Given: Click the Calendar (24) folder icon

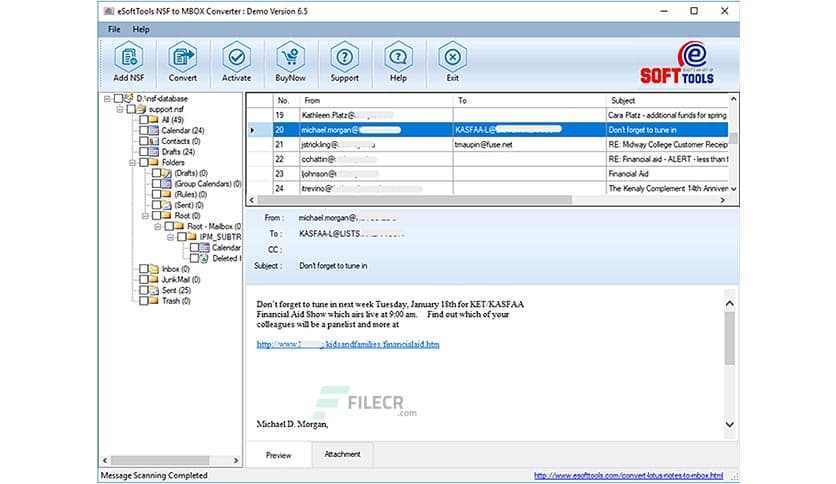Looking at the screenshot, I should [x=154, y=130].
